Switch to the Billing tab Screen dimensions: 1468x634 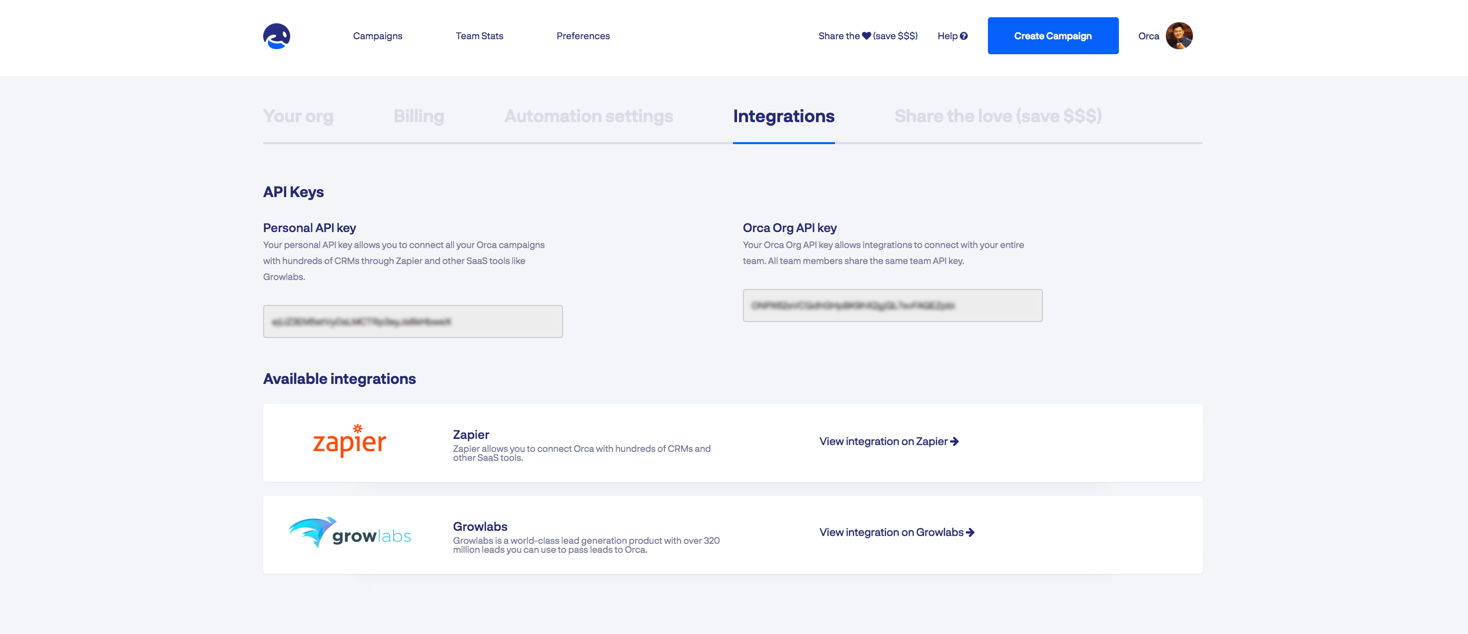click(x=419, y=116)
